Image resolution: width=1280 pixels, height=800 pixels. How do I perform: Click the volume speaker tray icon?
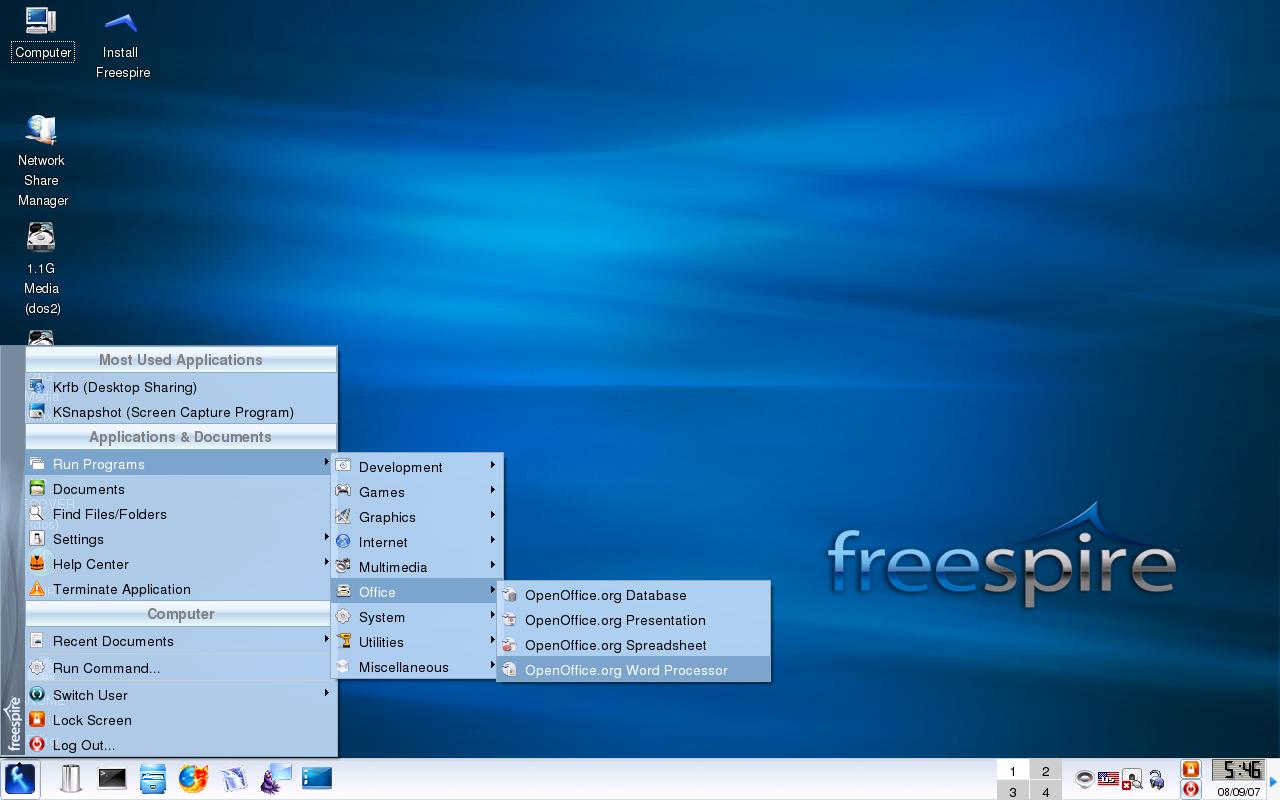pos(1084,779)
